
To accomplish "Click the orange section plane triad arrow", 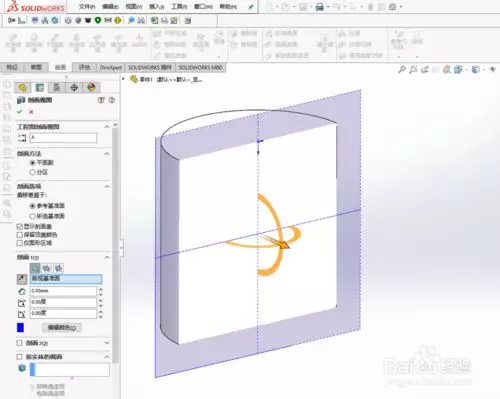I will [276, 242].
